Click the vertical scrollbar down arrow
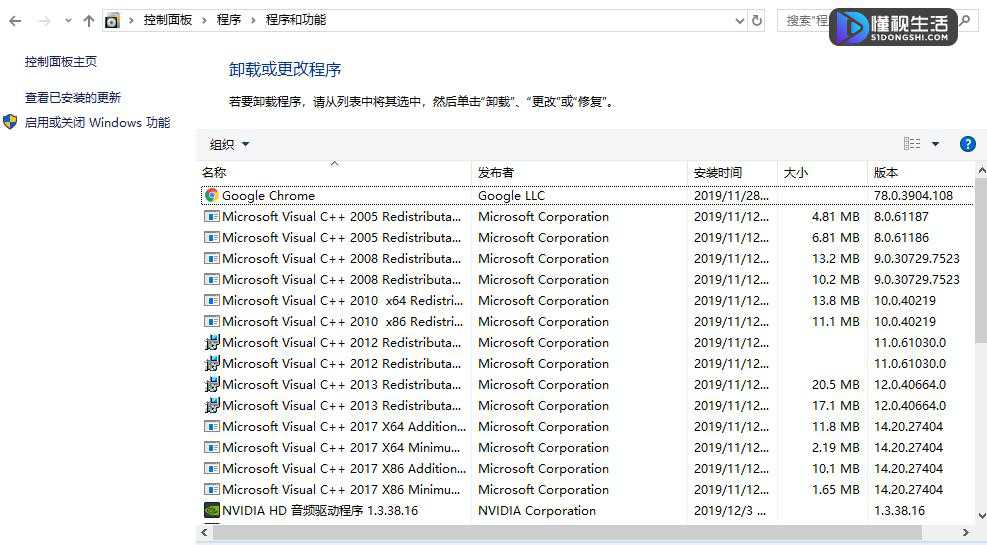The height and width of the screenshot is (545, 987). click(981, 516)
